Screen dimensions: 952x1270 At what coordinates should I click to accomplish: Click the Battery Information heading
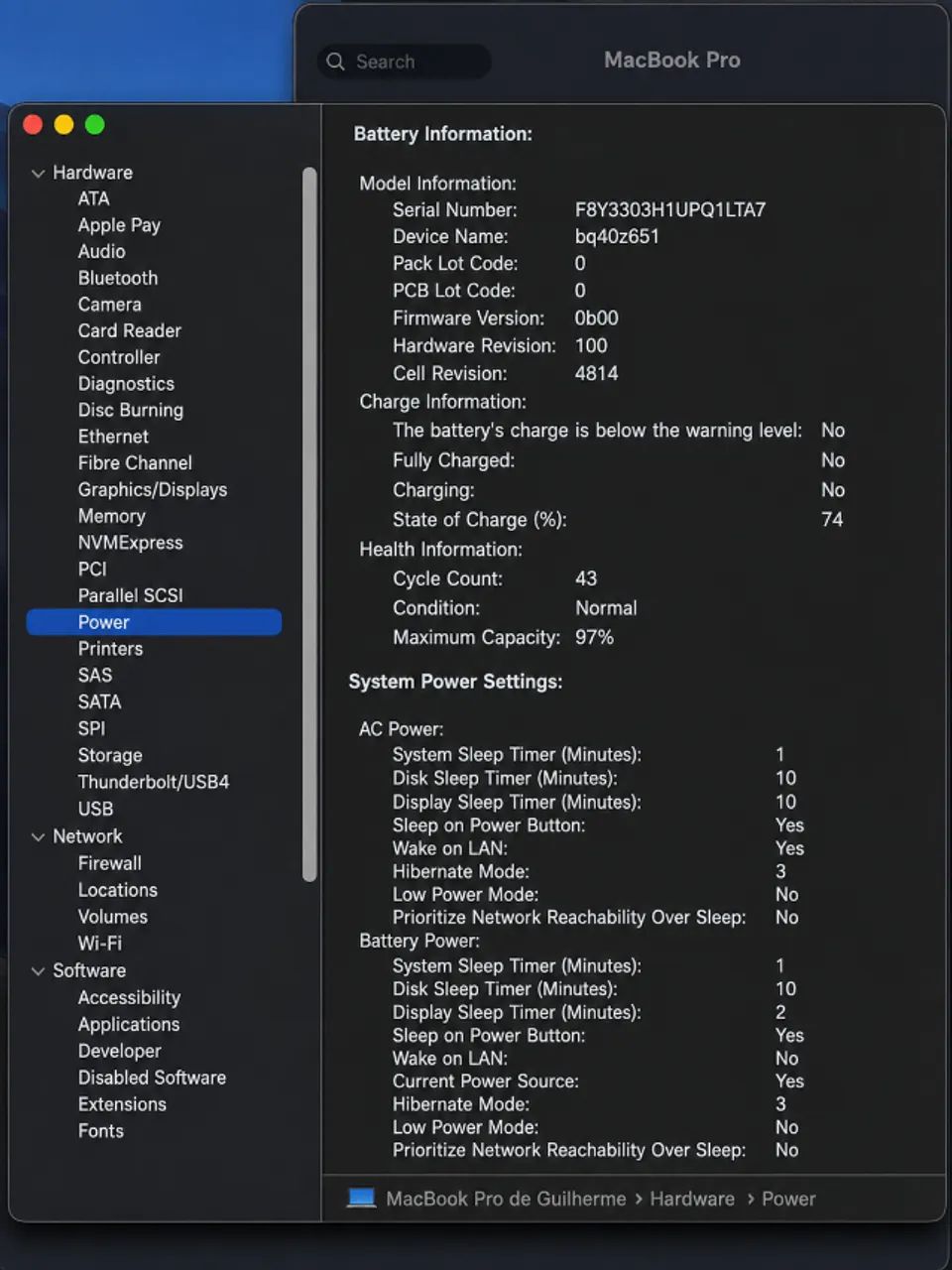click(x=443, y=134)
